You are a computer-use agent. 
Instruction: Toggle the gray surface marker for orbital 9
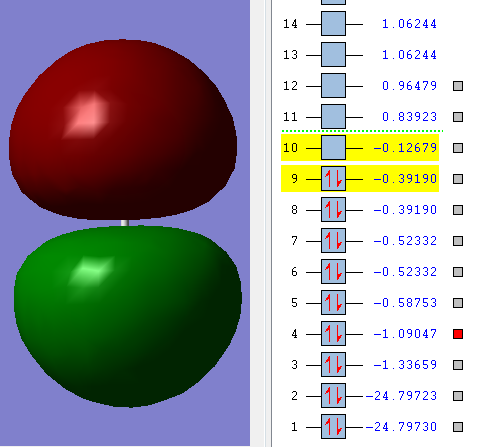click(x=458, y=179)
